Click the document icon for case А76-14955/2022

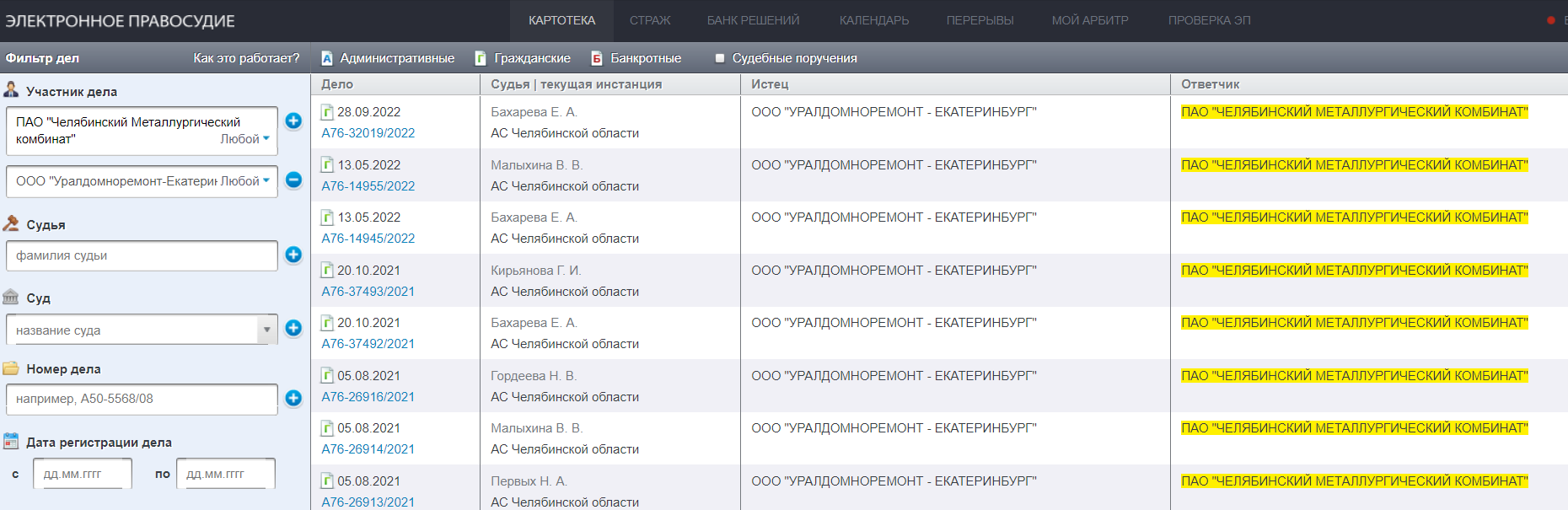coord(327,165)
